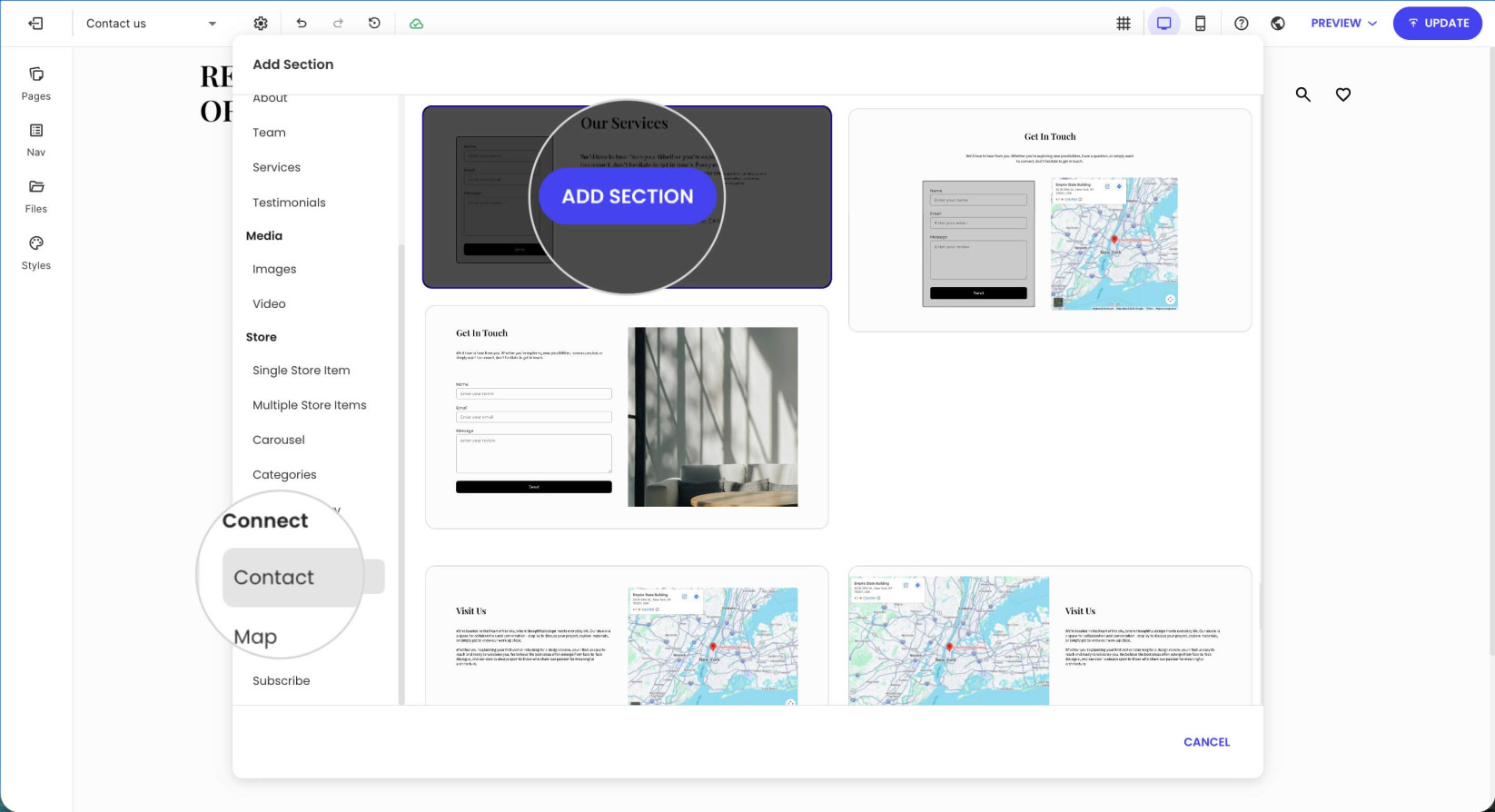1495x812 pixels.
Task: Redo the last change
Action: 338,24
